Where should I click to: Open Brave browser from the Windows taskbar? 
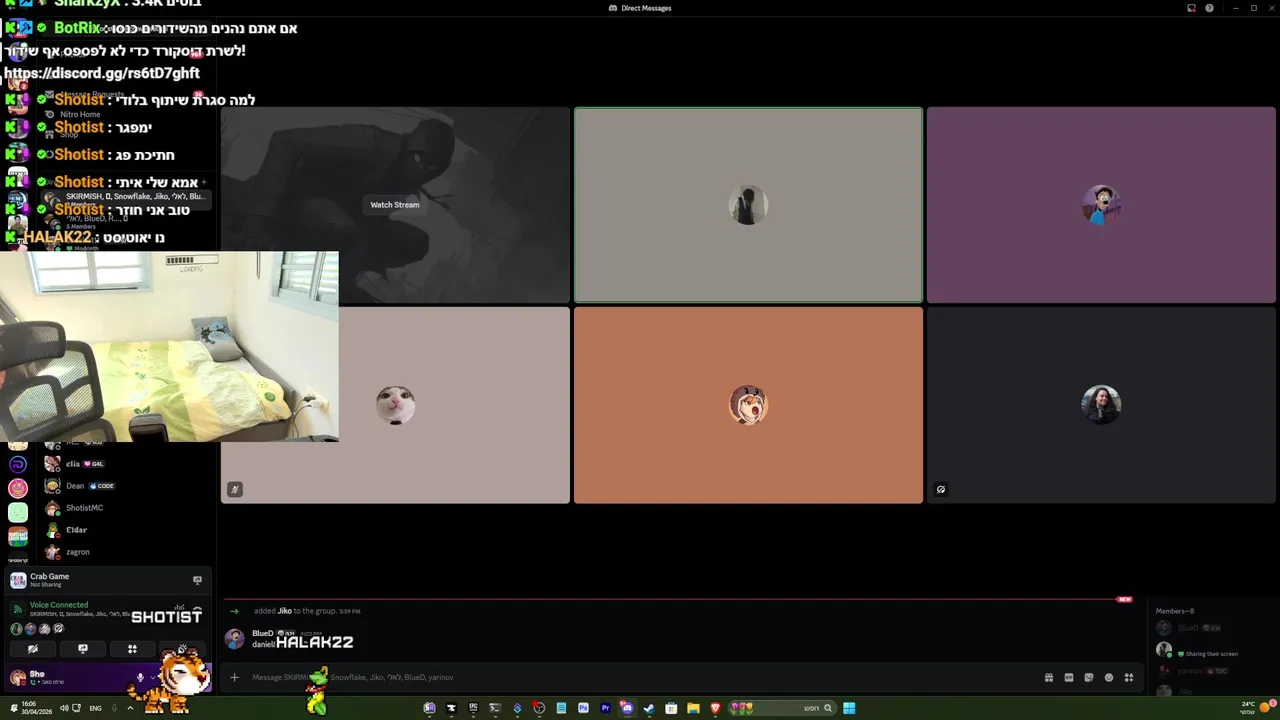click(715, 708)
